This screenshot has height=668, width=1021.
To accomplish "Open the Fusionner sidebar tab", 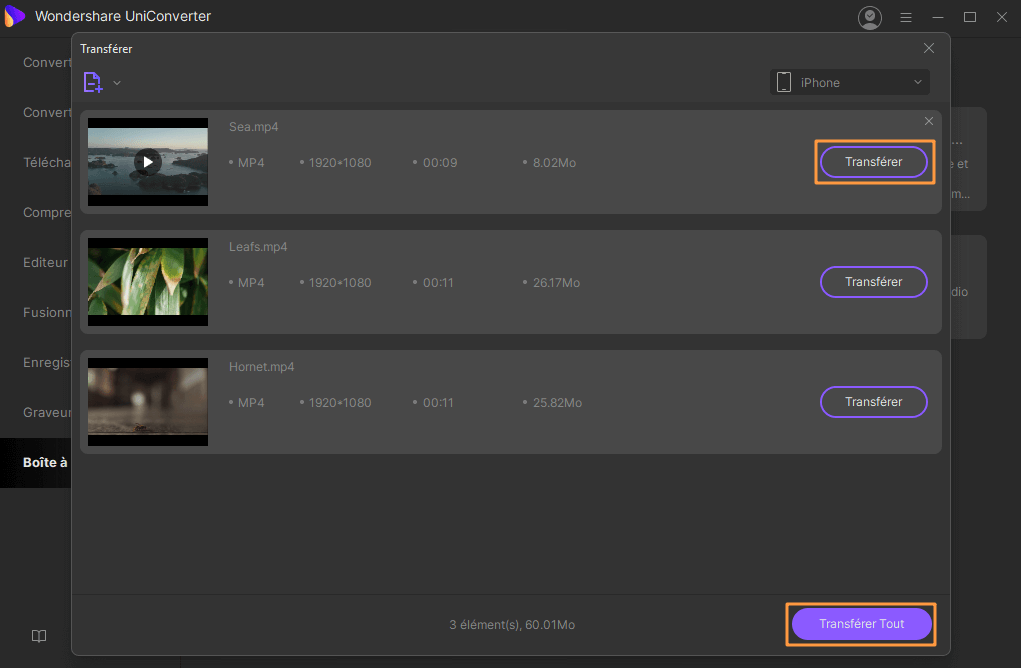I will (x=46, y=312).
